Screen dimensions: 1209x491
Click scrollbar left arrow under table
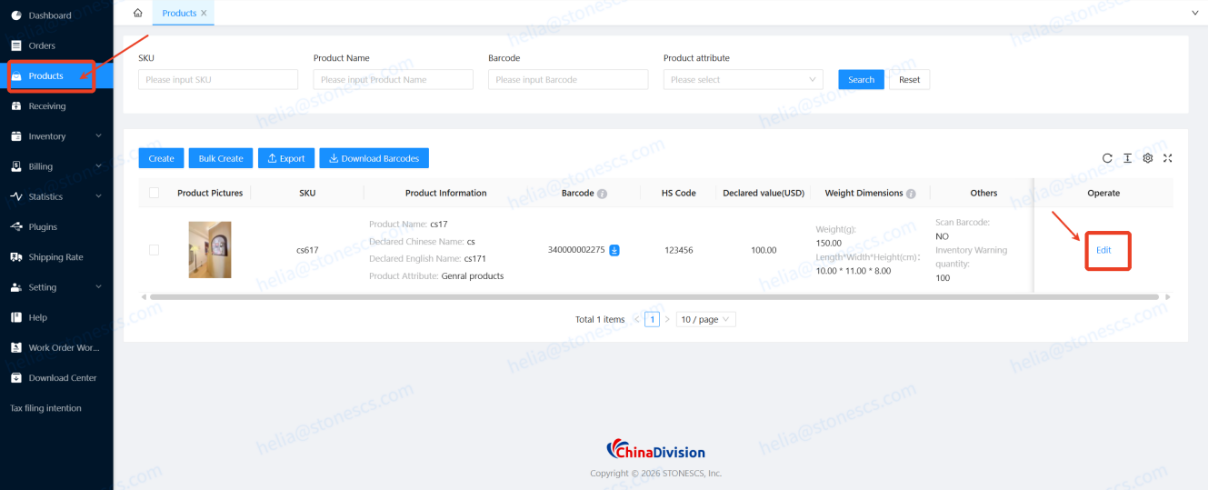143,297
